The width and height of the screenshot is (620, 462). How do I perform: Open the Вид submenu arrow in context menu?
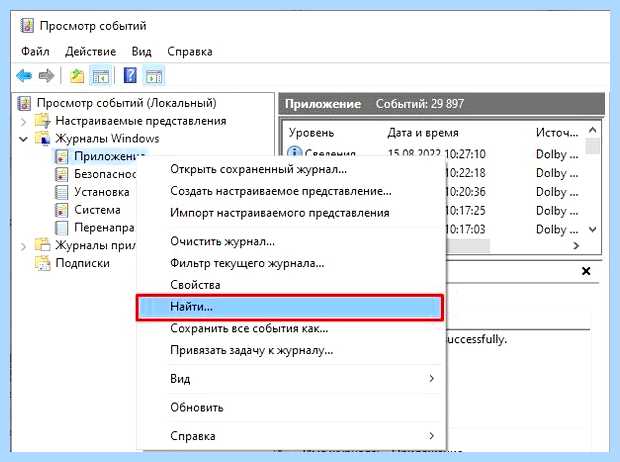pyautogui.click(x=431, y=379)
